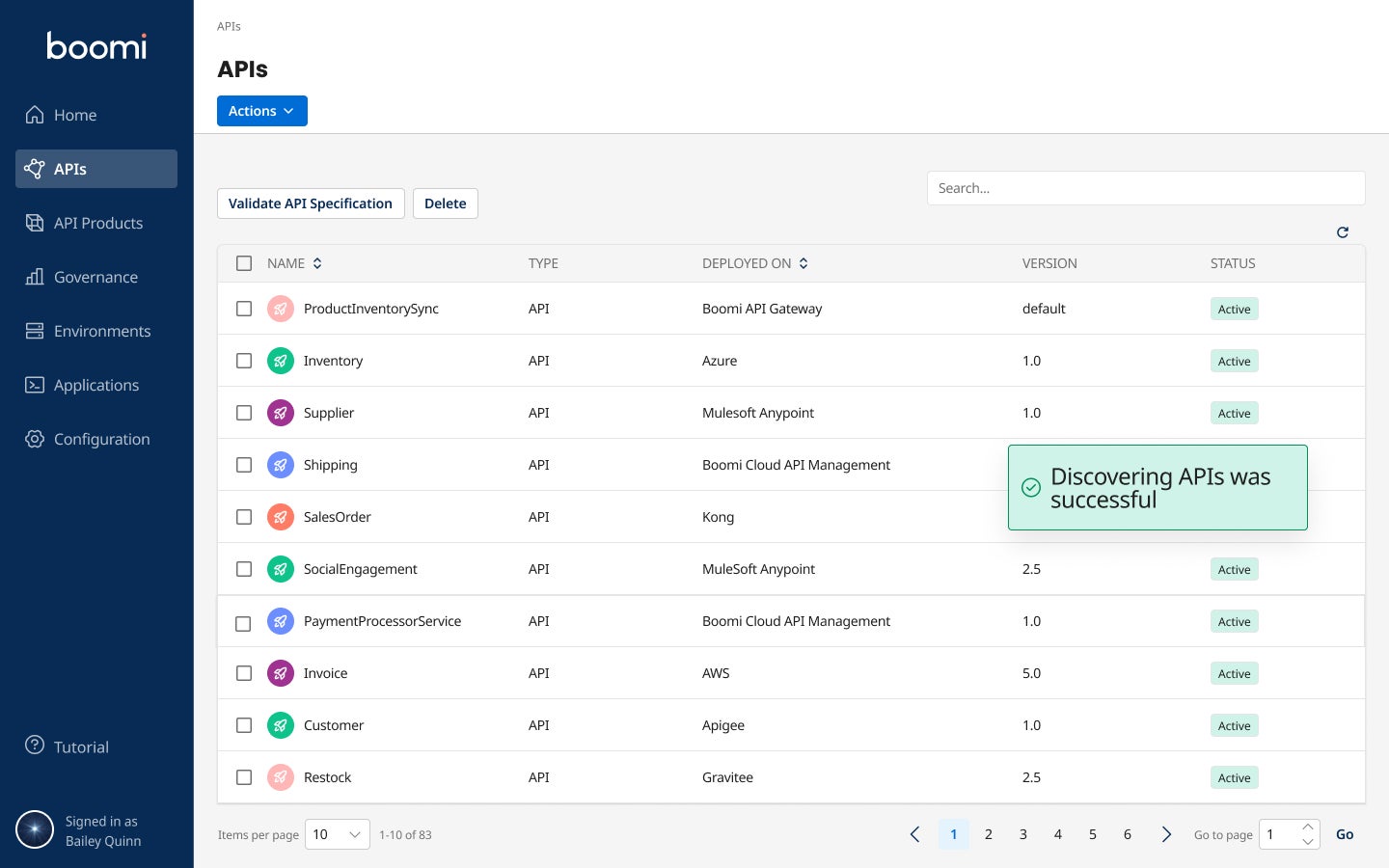
Task: Click the APIs breadcrumb
Action: click(x=229, y=26)
